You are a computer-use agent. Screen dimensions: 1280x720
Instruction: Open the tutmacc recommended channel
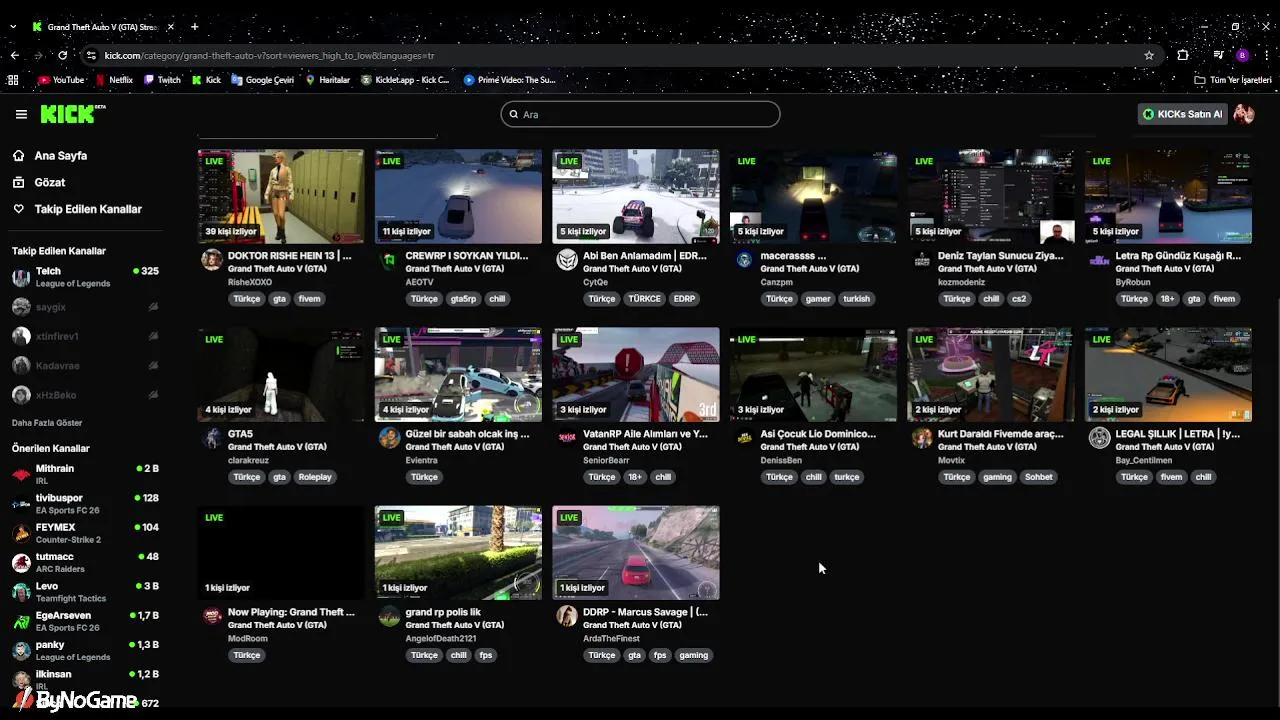click(85, 562)
